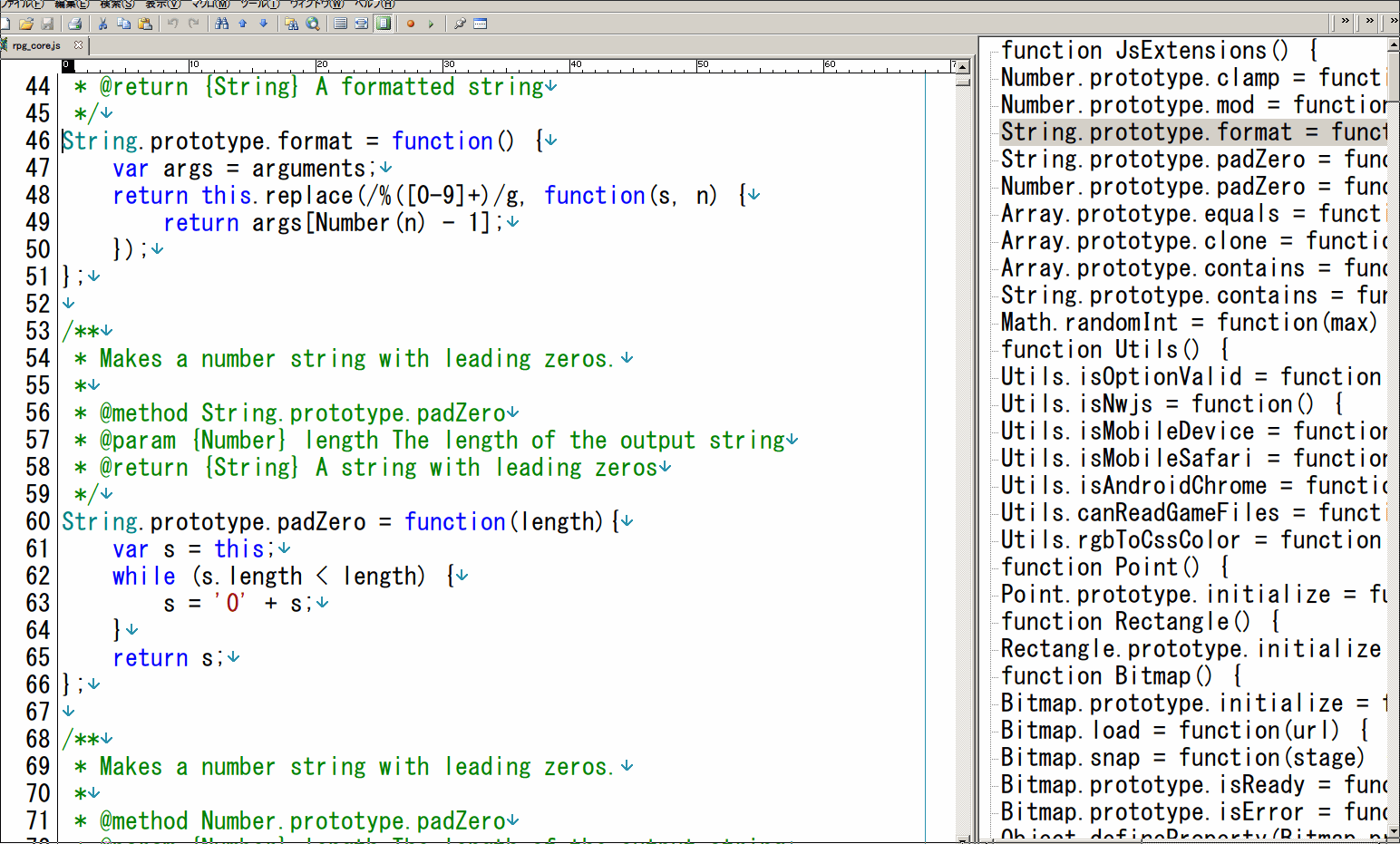Screen dimensions: 1400x844
Task: Click 'padZero' on code line 60
Action: point(322,521)
